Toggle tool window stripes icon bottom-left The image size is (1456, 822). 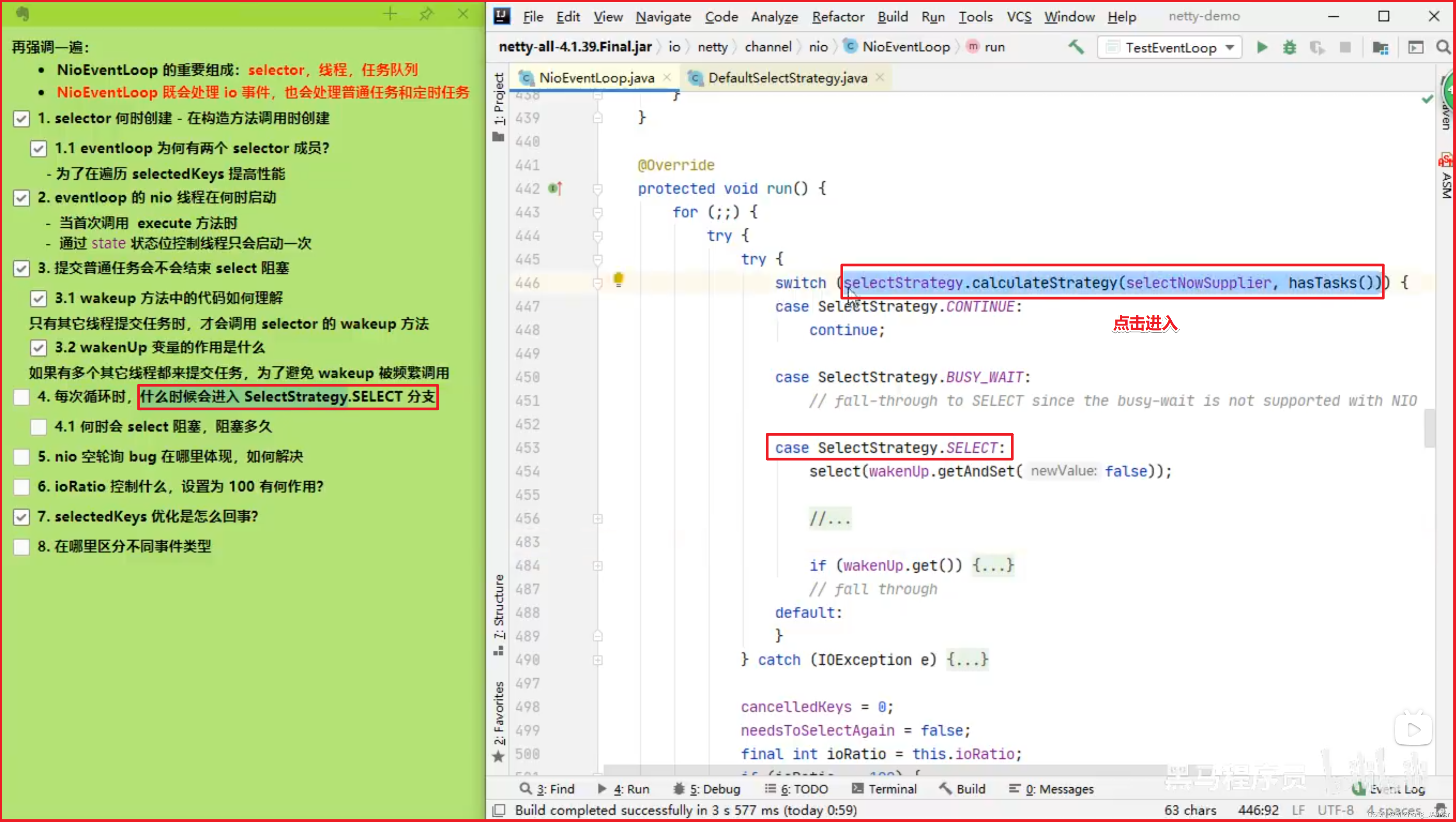499,810
